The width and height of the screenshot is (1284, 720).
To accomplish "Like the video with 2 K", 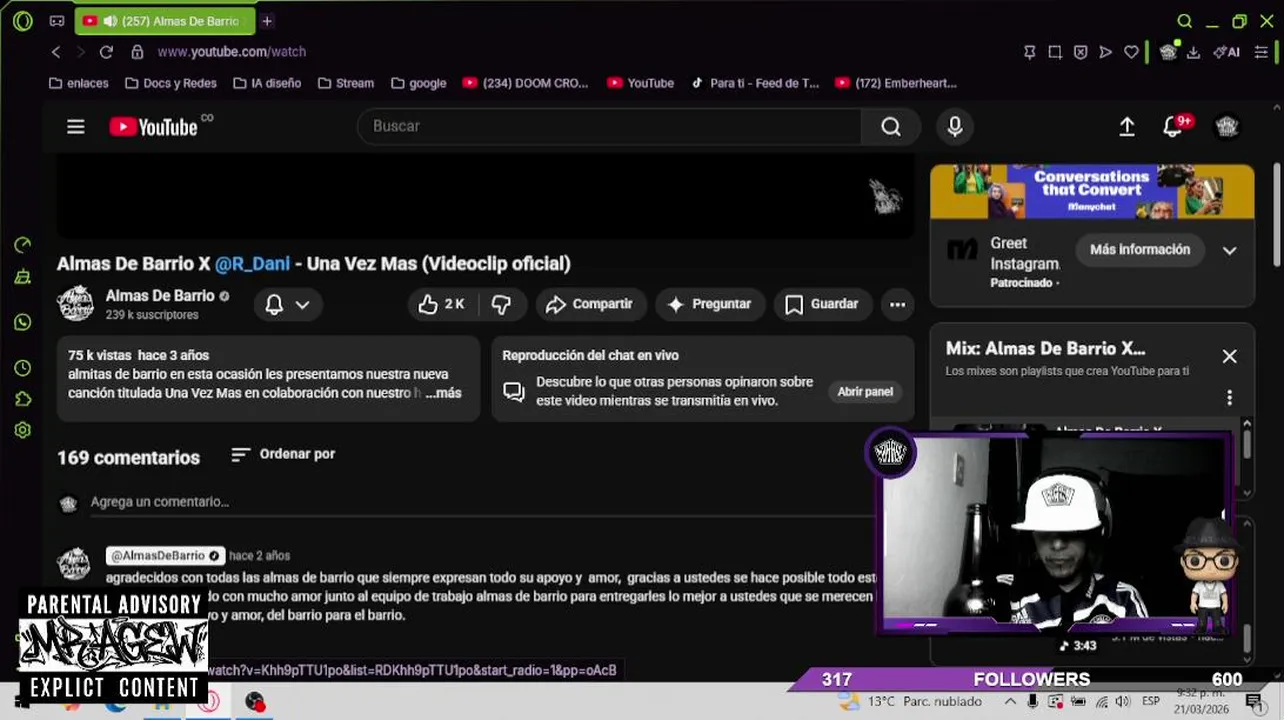I will click(x=442, y=304).
